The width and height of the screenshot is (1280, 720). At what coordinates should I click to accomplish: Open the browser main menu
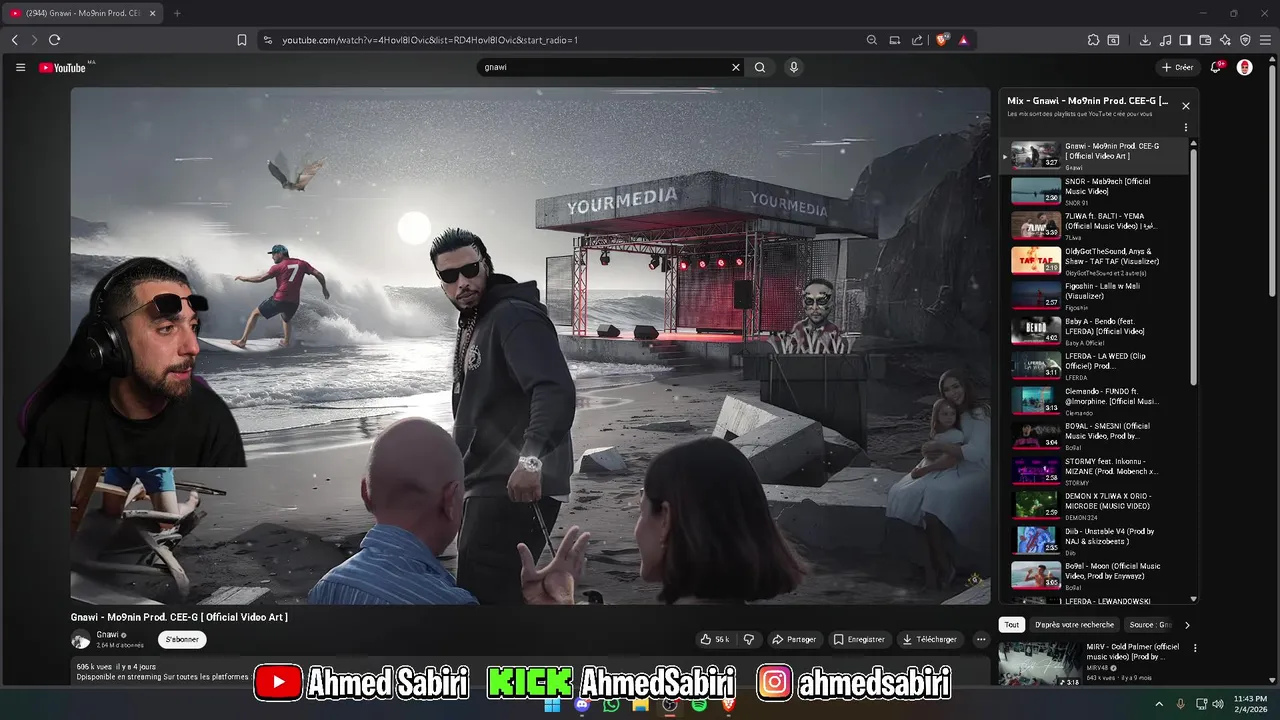(x=1265, y=40)
